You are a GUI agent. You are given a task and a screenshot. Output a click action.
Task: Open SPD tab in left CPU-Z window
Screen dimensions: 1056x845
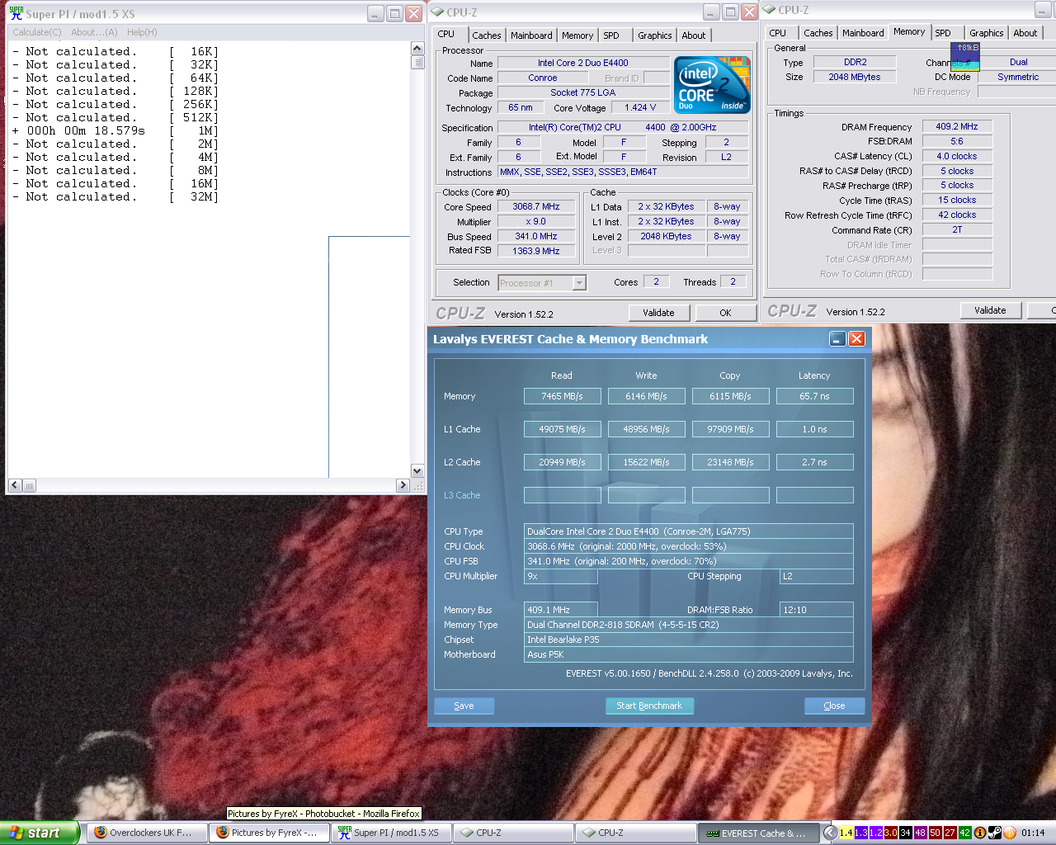coord(611,36)
